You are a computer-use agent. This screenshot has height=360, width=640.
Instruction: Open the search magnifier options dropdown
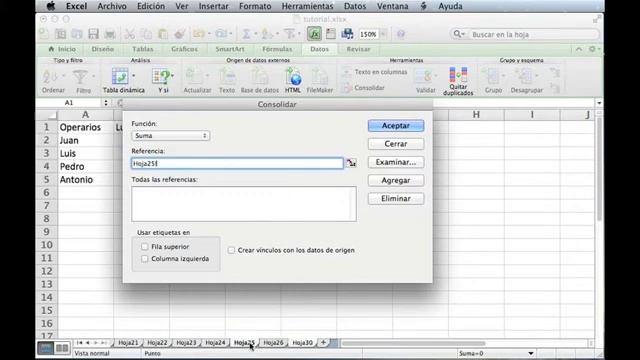point(459,34)
